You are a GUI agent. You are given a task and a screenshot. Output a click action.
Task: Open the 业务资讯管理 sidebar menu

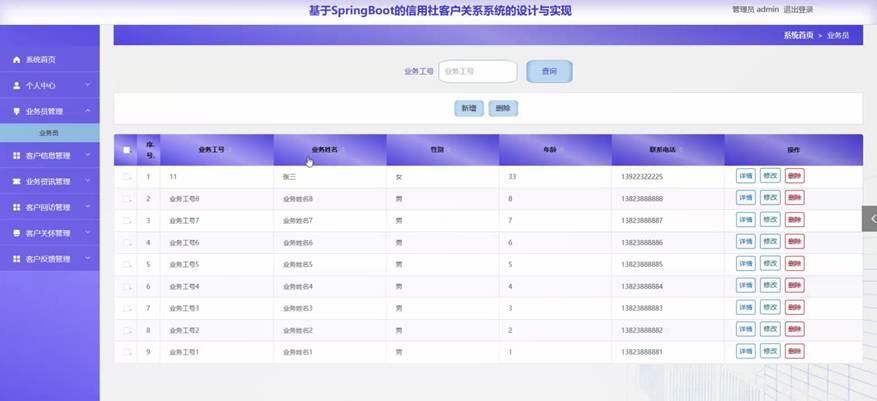50,181
